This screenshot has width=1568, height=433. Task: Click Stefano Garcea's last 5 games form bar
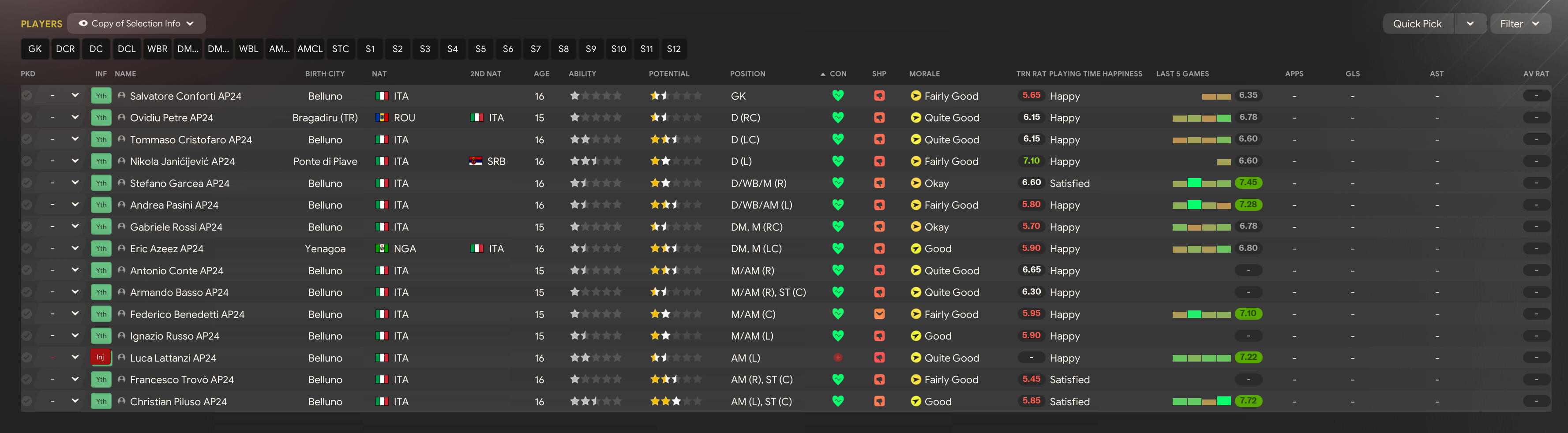point(1201,183)
